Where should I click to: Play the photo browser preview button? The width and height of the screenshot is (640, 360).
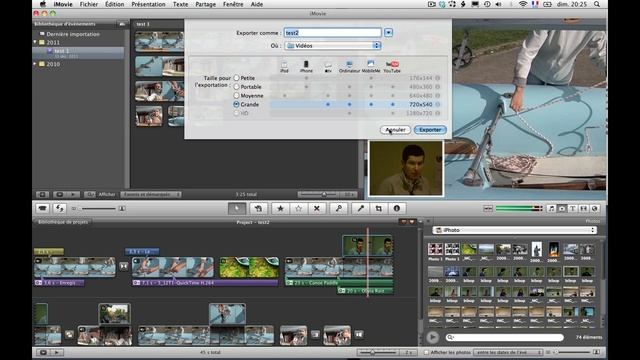[433, 337]
